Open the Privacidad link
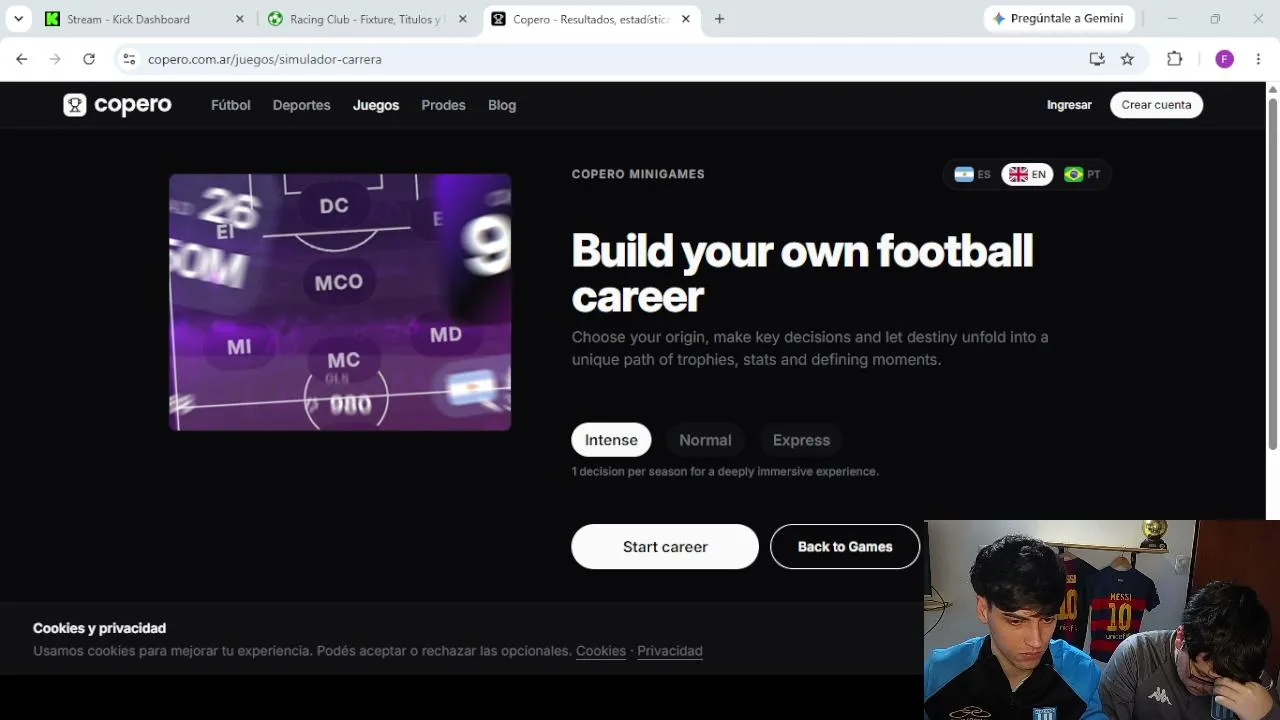This screenshot has height=720, width=1280. point(670,651)
